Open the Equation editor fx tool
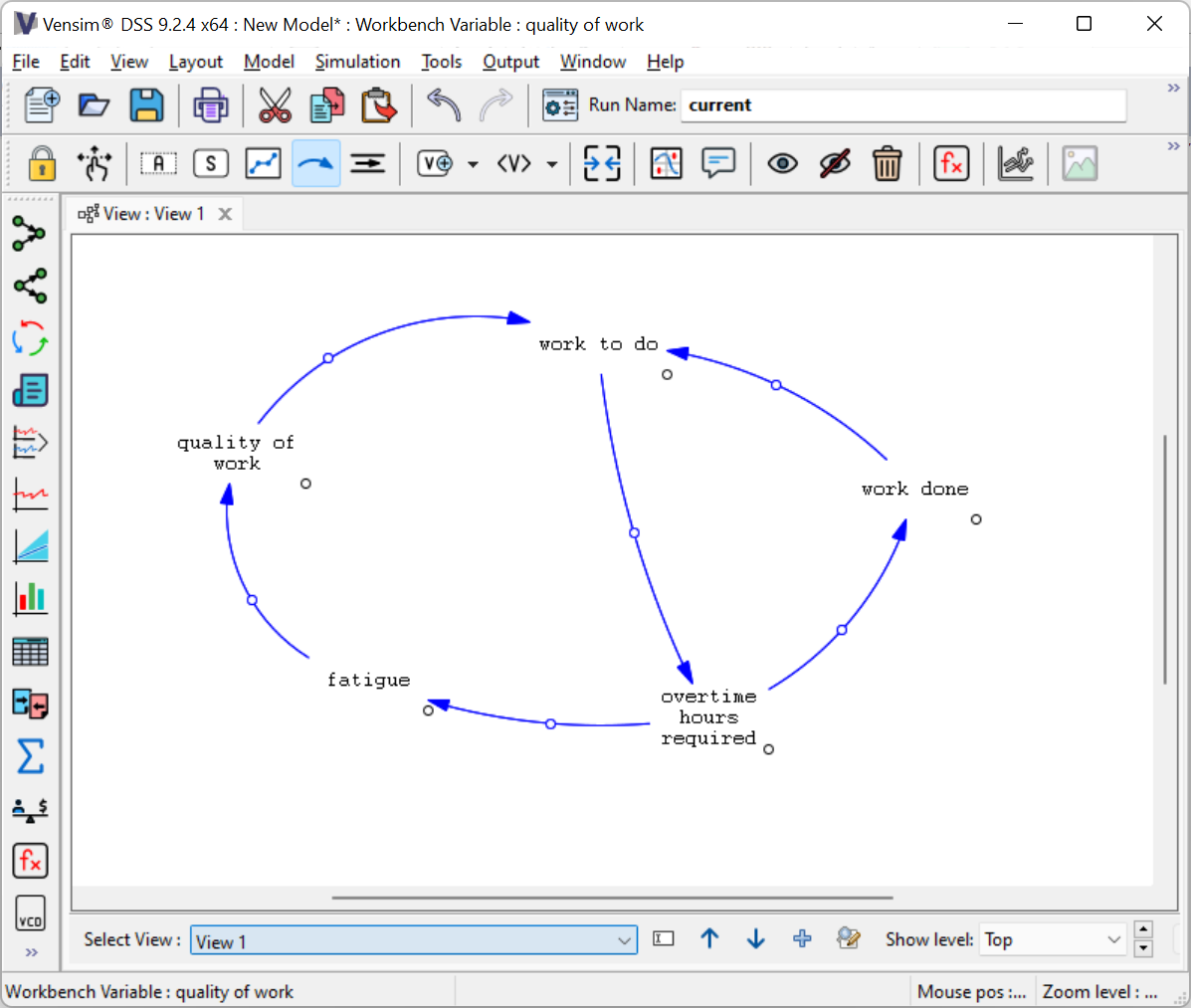The height and width of the screenshot is (1008, 1191). (x=951, y=164)
